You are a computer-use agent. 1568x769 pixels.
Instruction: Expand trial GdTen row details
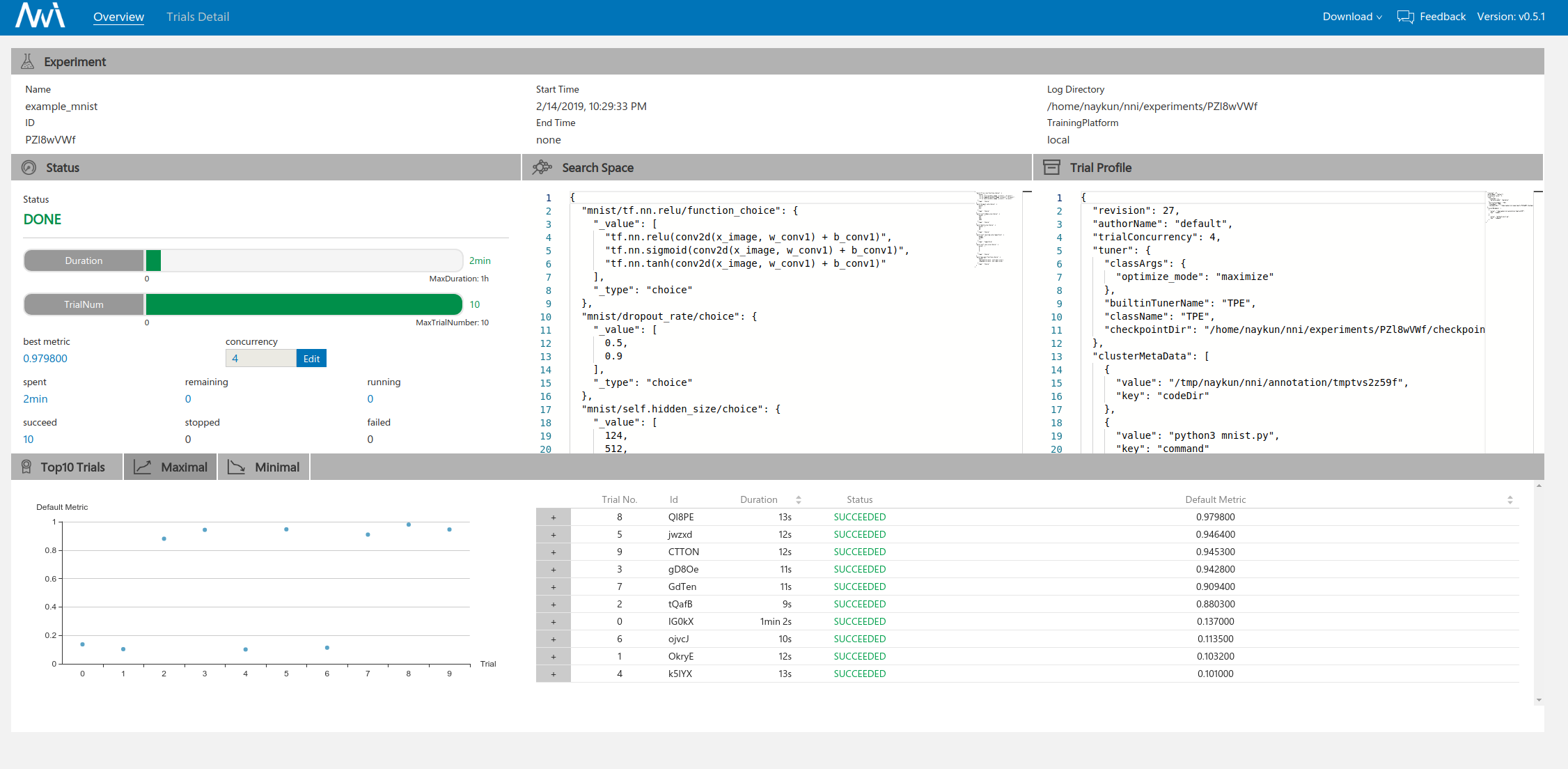pyautogui.click(x=554, y=587)
